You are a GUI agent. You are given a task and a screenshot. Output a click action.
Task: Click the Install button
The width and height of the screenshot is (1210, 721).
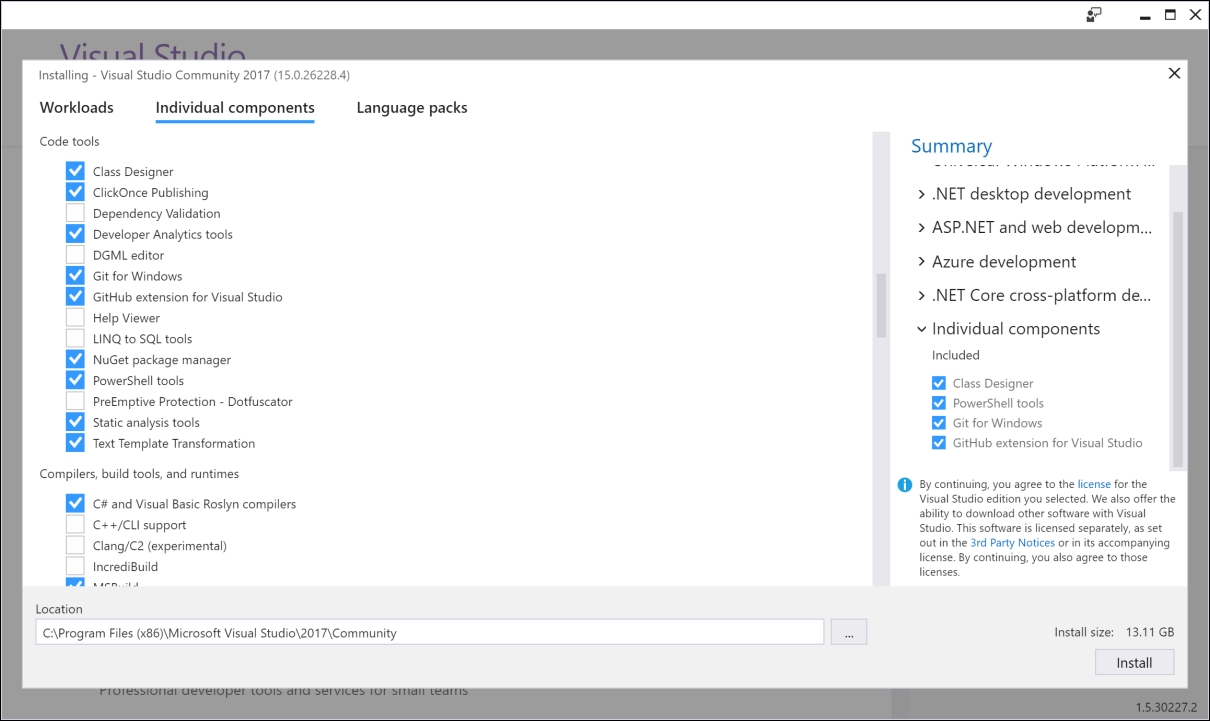tap(1134, 663)
